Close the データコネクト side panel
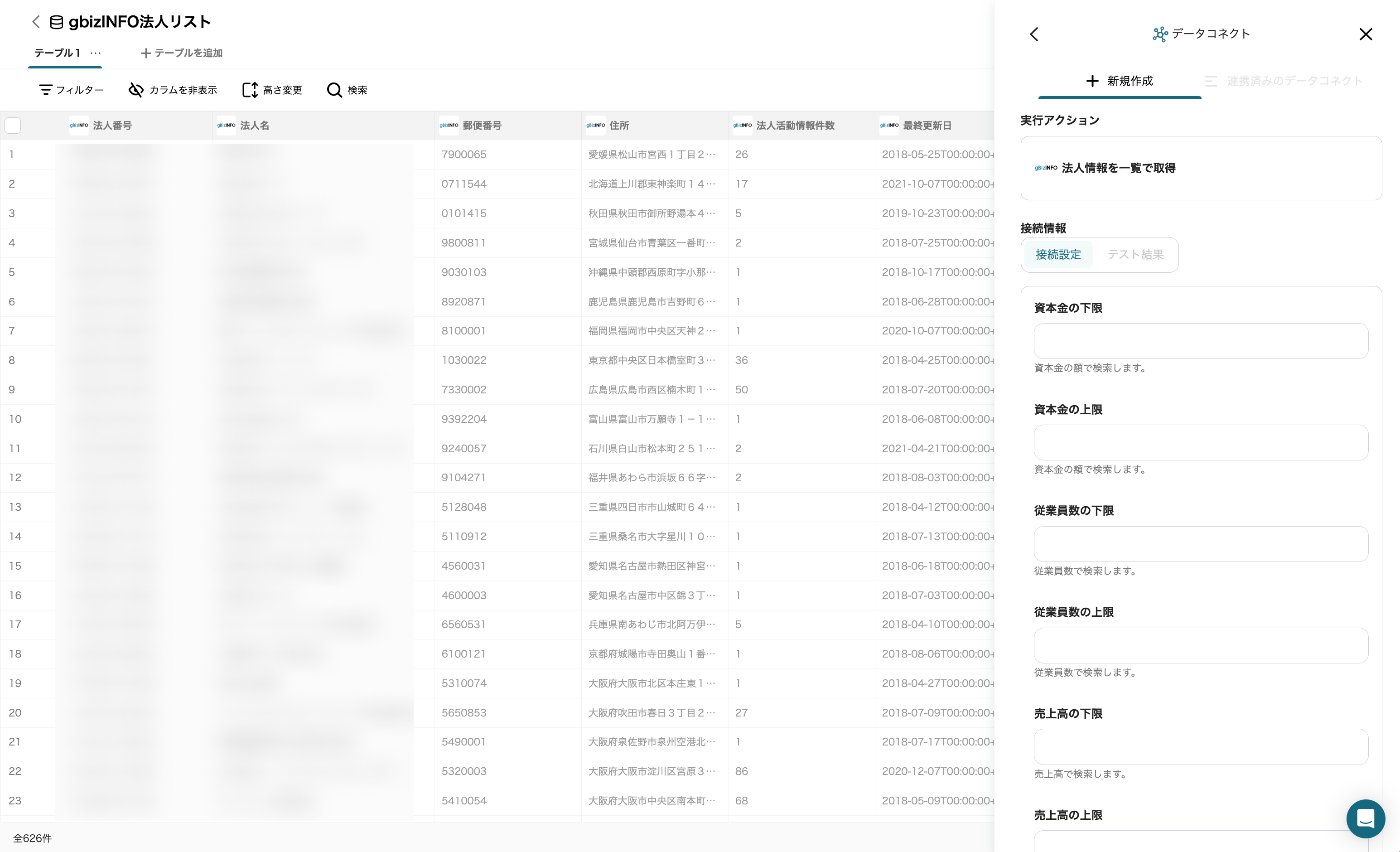The image size is (1400, 852). point(1366,34)
